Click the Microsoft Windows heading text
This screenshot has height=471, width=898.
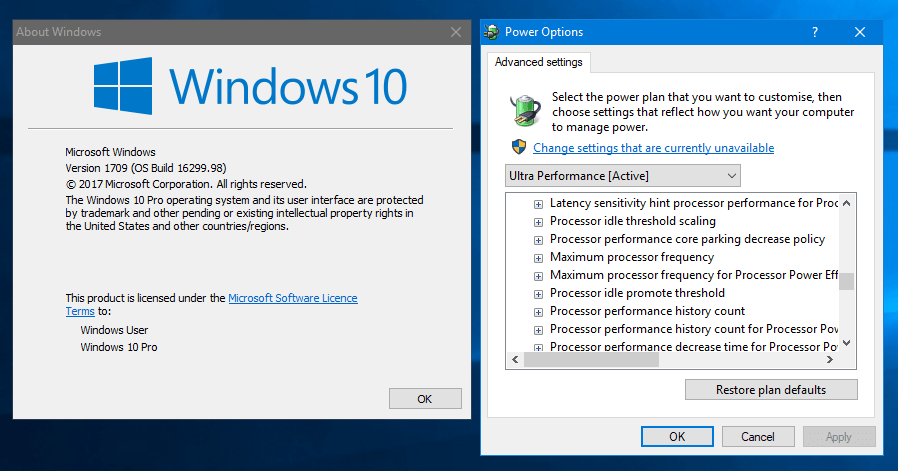coord(110,152)
